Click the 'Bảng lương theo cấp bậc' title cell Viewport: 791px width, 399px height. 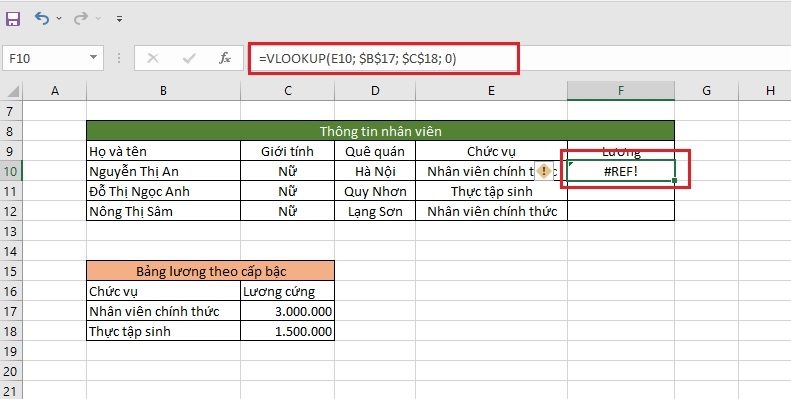click(210, 271)
